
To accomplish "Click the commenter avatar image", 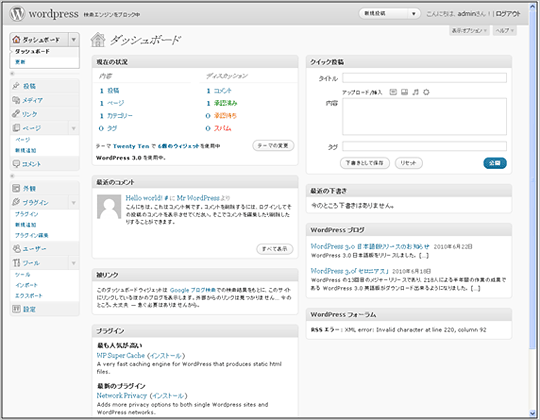I will (109, 207).
